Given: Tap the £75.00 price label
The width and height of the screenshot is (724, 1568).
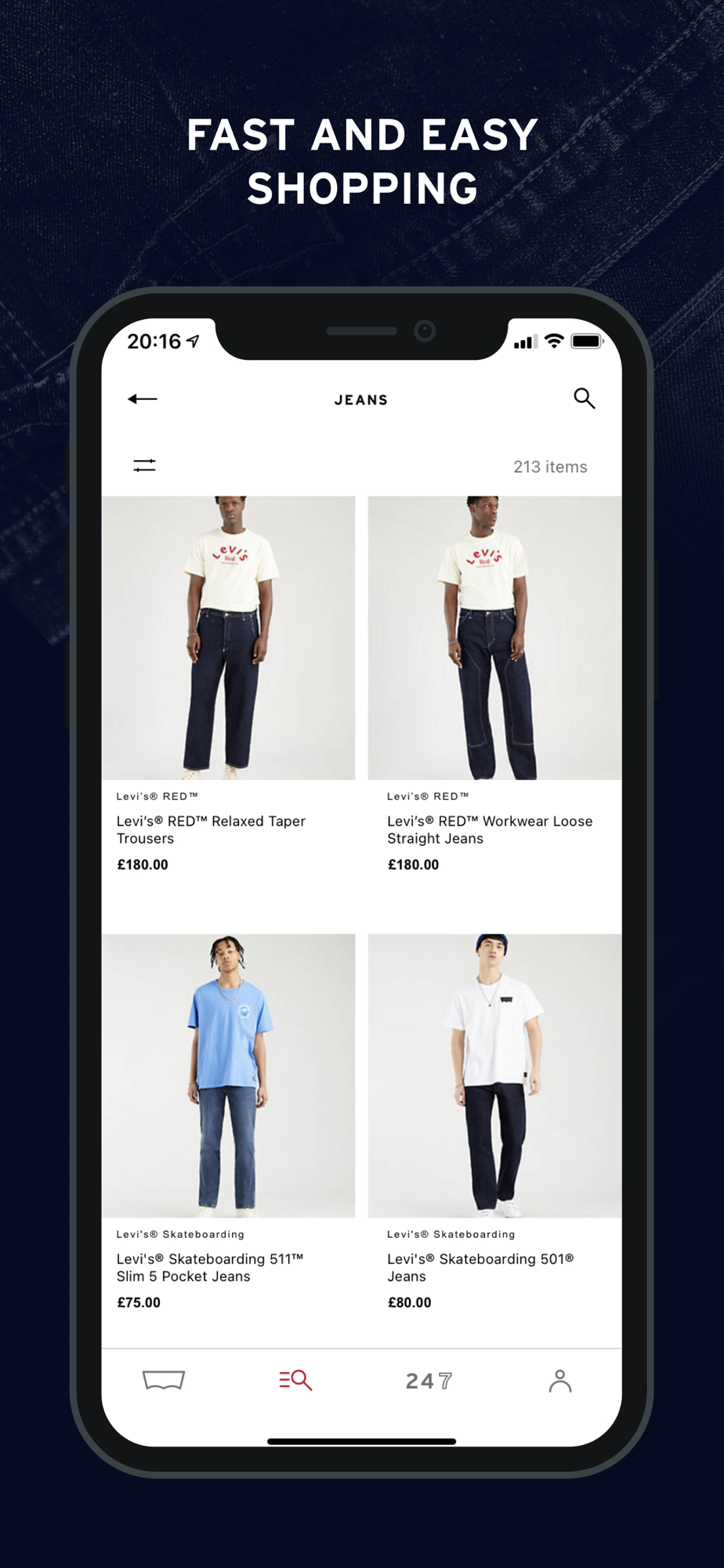Looking at the screenshot, I should [139, 1302].
